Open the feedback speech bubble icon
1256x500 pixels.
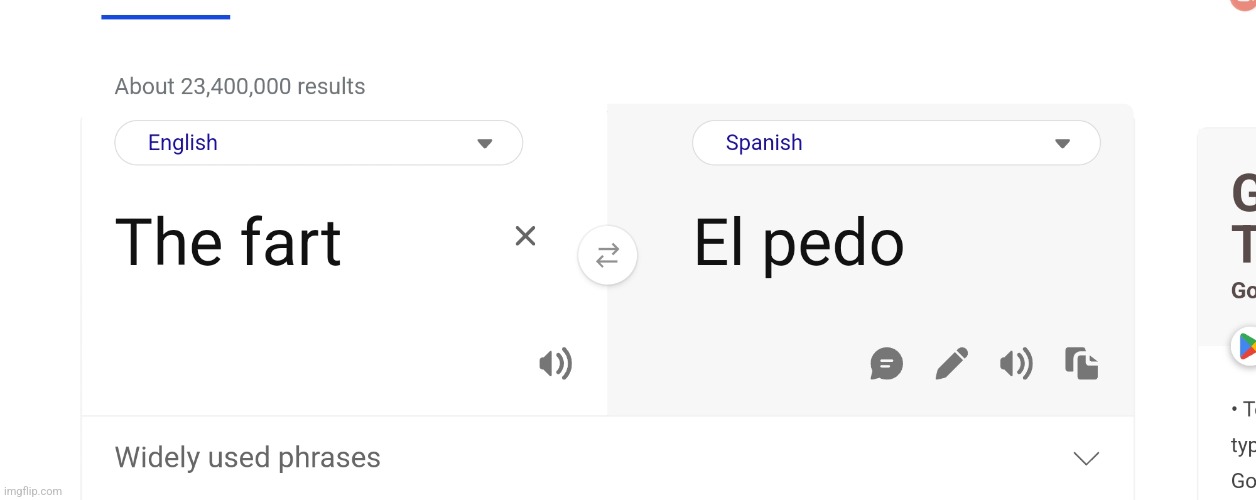point(887,364)
